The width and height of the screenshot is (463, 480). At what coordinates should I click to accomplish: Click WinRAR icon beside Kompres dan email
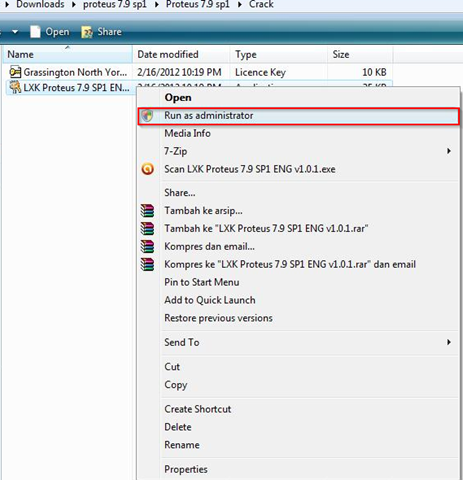[147, 247]
